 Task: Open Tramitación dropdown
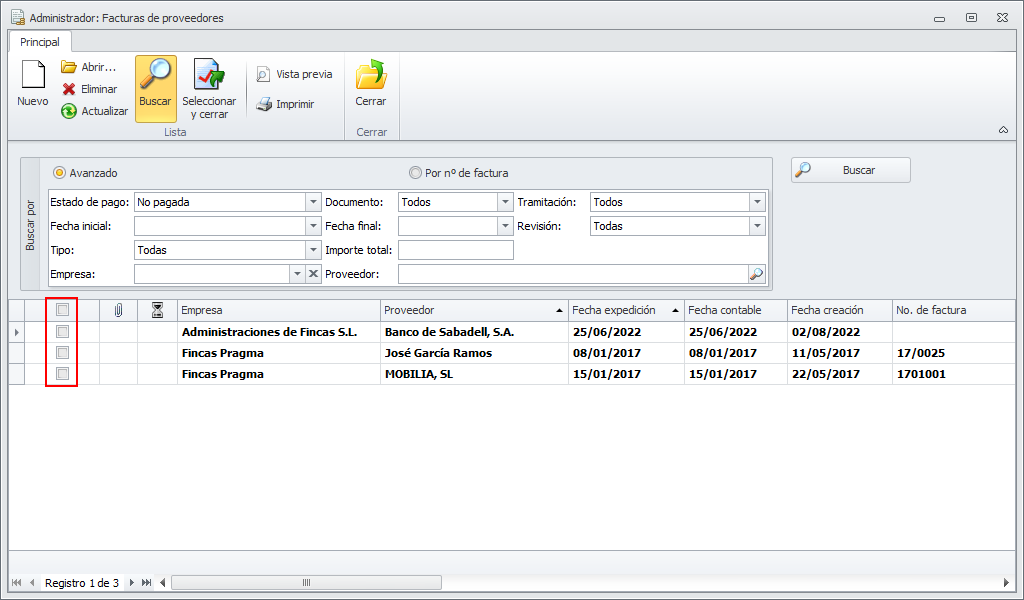(x=757, y=202)
